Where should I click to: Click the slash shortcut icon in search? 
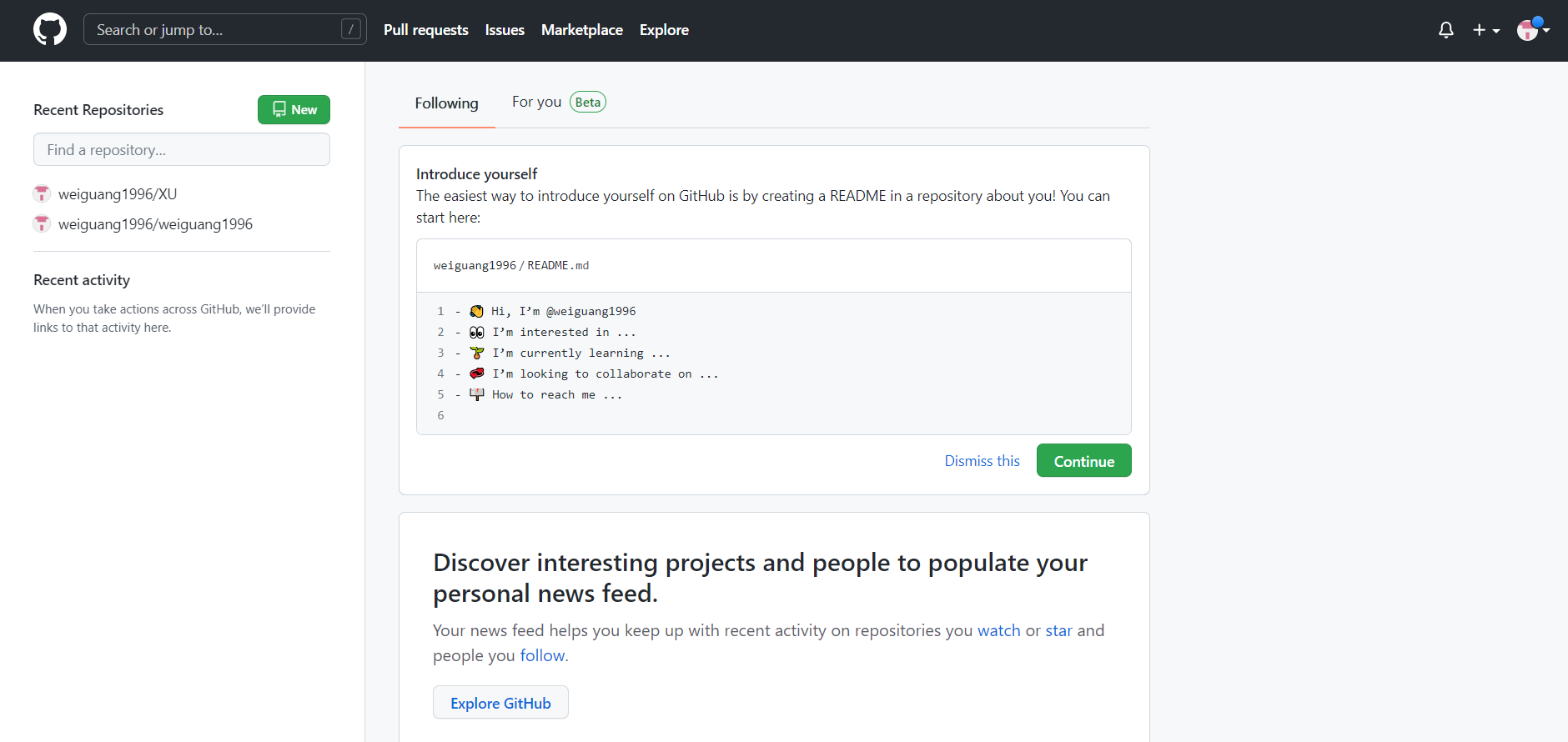351,30
